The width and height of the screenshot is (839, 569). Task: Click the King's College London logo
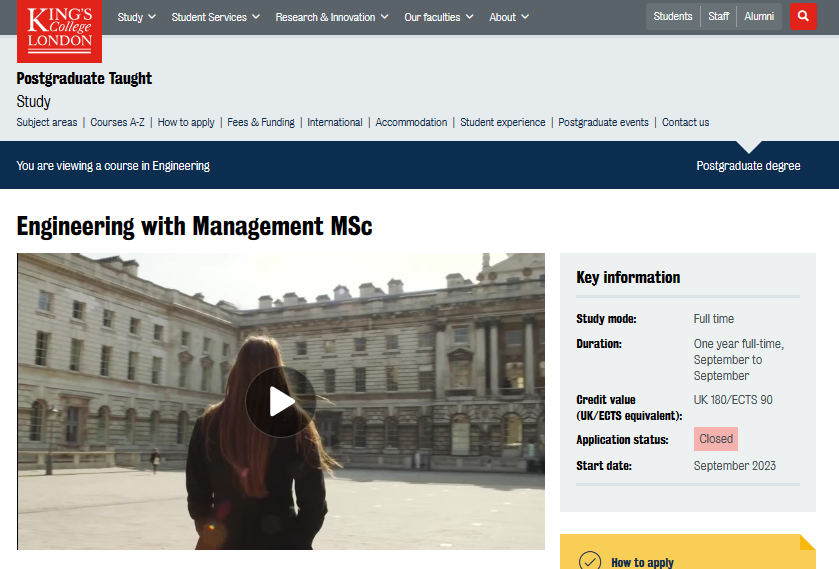pos(59,31)
